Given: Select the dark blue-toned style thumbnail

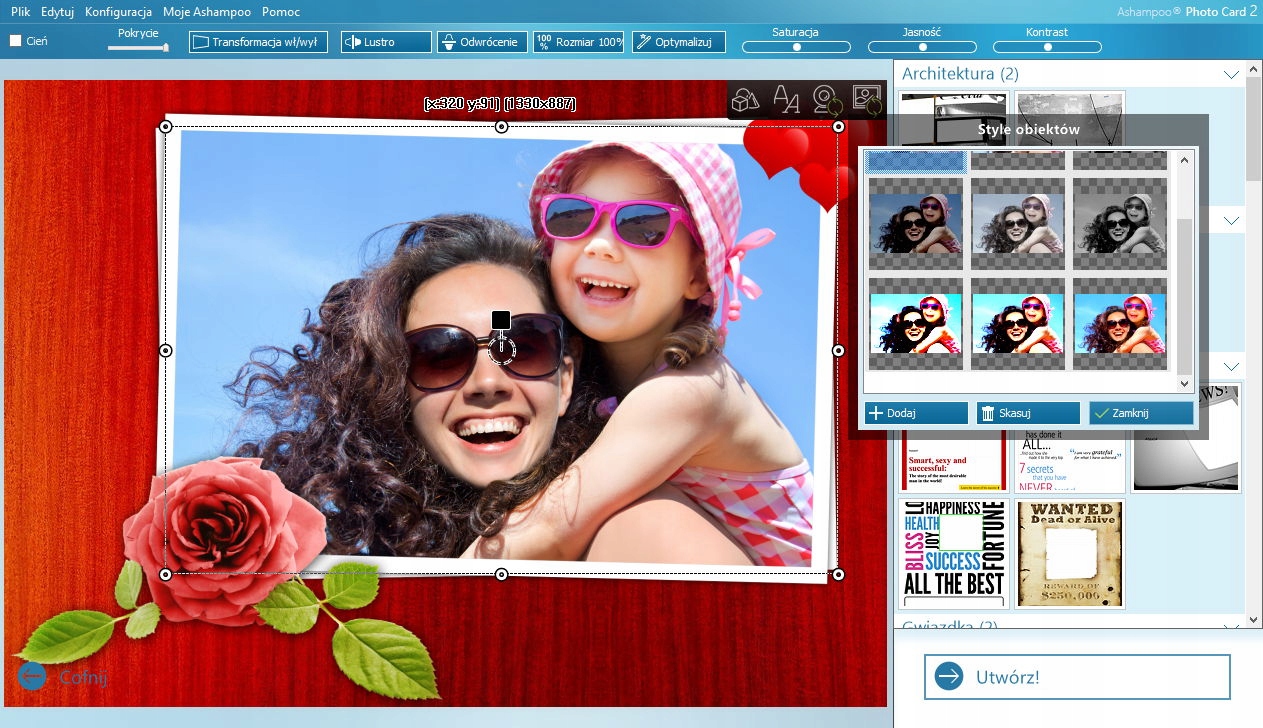Looking at the screenshot, I should (916, 224).
